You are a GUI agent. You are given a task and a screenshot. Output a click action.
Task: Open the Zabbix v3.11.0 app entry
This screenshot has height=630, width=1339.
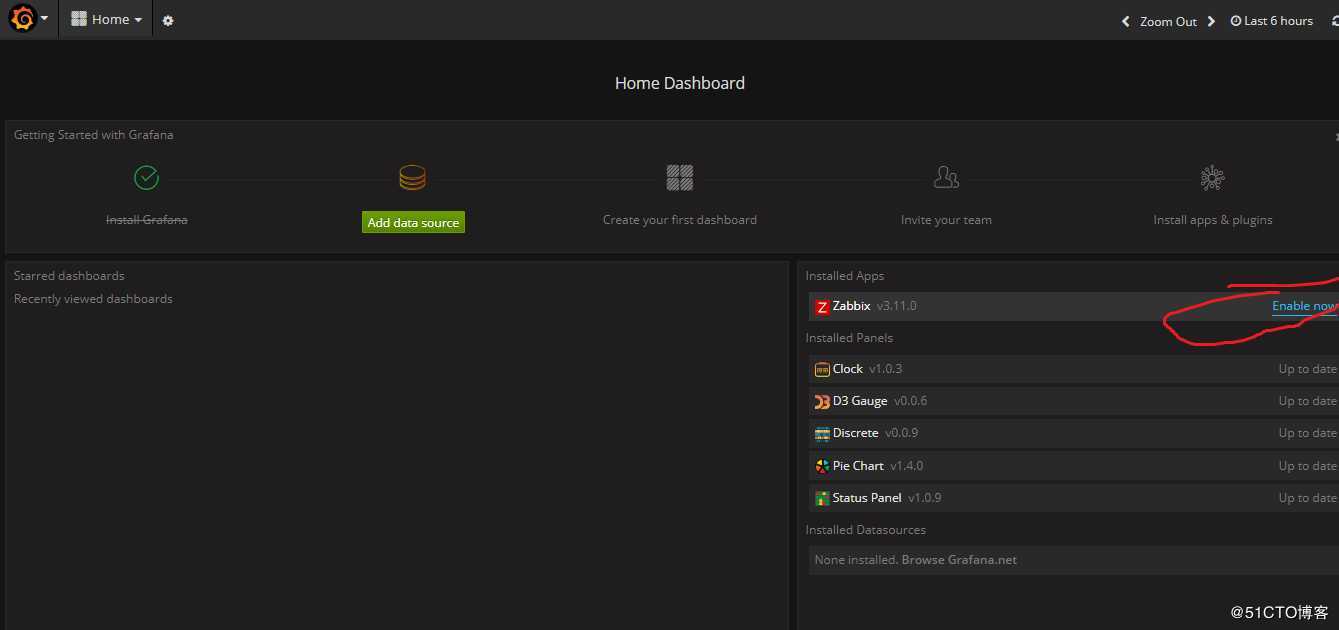point(1073,306)
